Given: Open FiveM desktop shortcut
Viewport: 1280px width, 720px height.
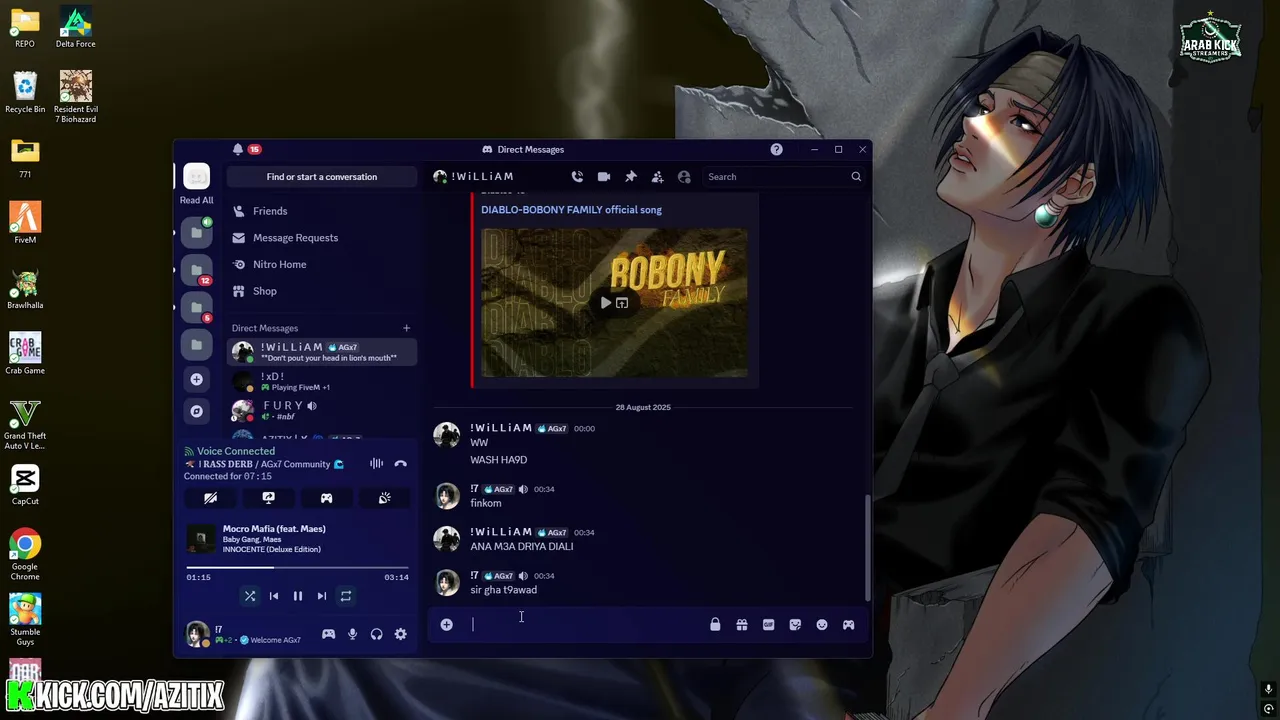Looking at the screenshot, I should coord(25,223).
